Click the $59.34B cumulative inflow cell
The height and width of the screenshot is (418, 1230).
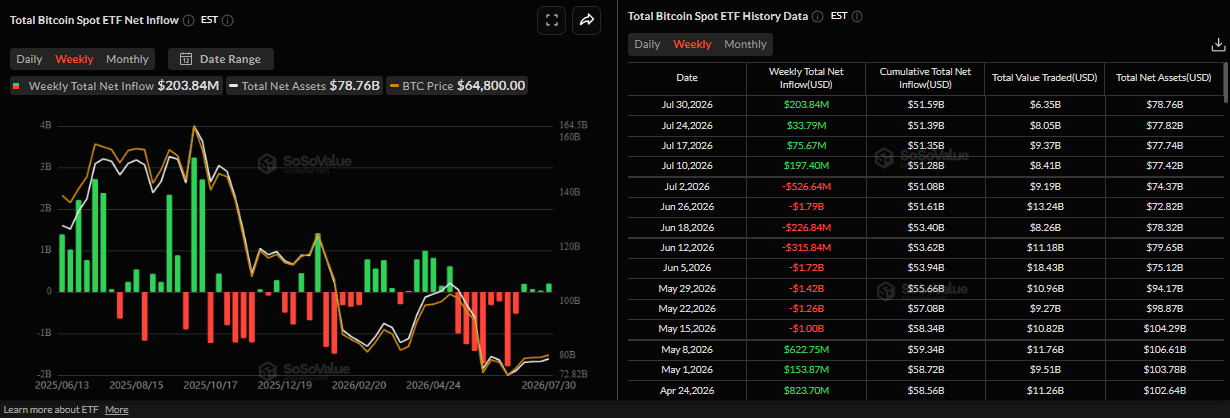(x=925, y=349)
